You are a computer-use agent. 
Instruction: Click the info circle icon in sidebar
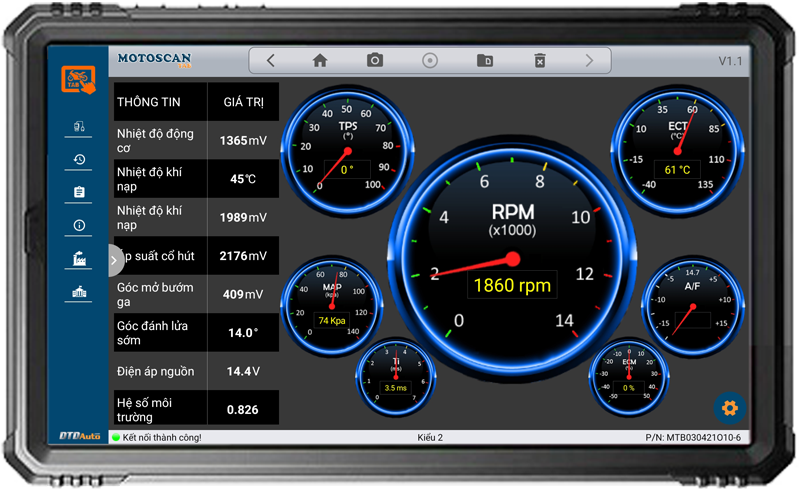point(79,225)
